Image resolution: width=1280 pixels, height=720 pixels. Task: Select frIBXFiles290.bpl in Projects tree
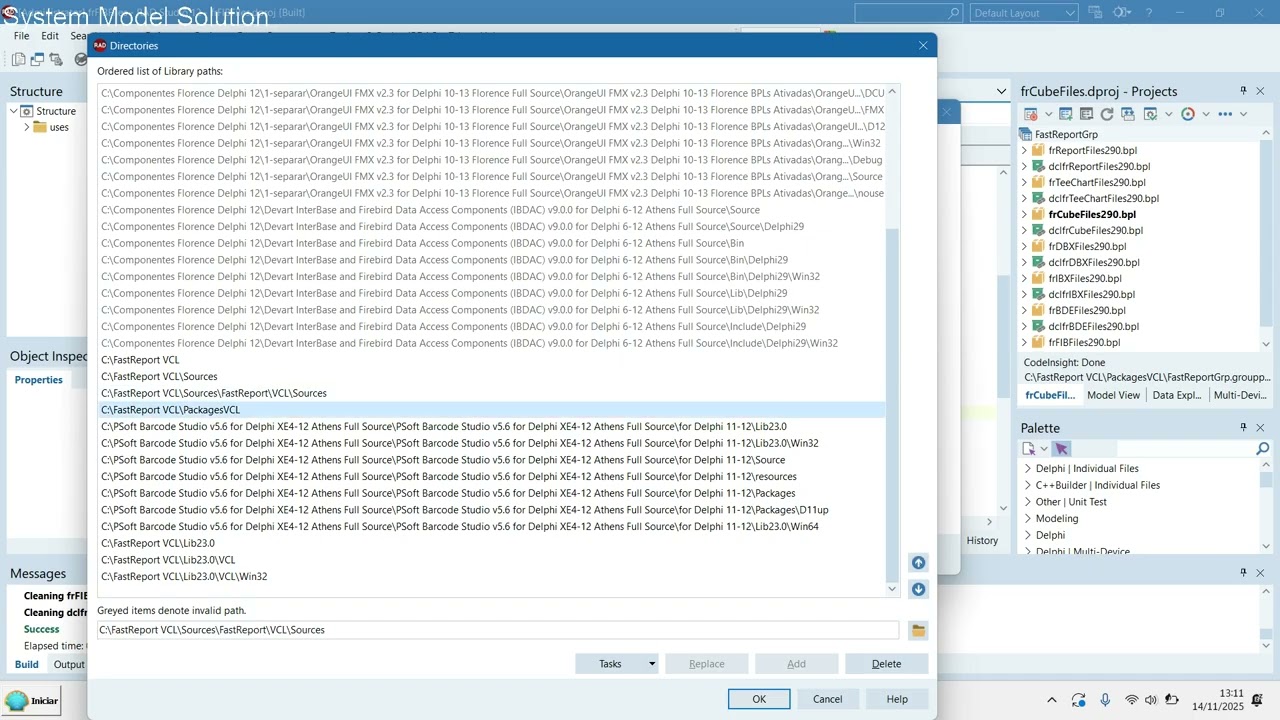(x=1085, y=278)
